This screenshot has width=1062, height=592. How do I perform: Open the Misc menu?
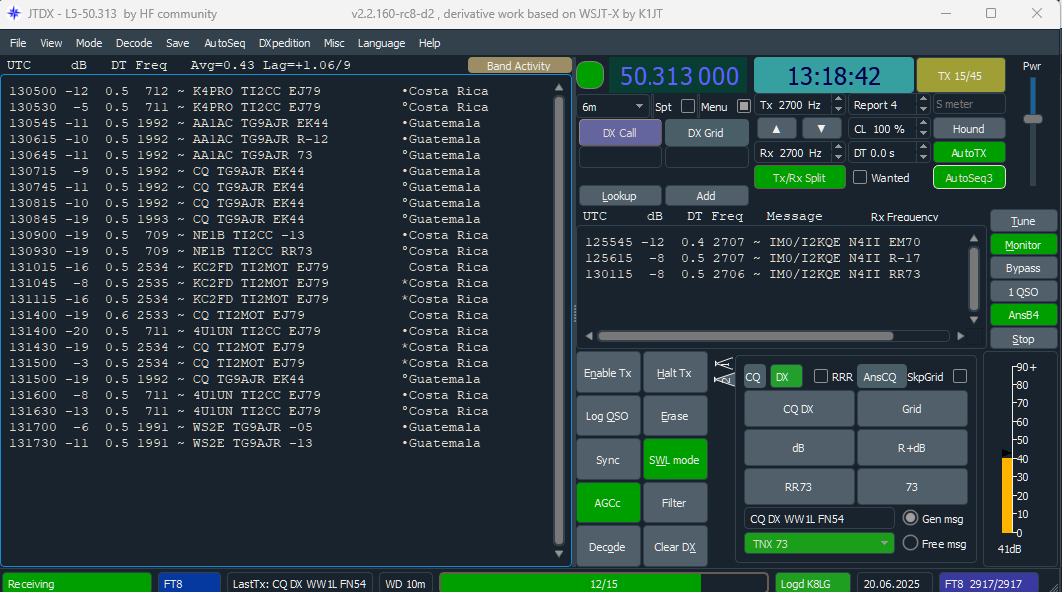(334, 43)
